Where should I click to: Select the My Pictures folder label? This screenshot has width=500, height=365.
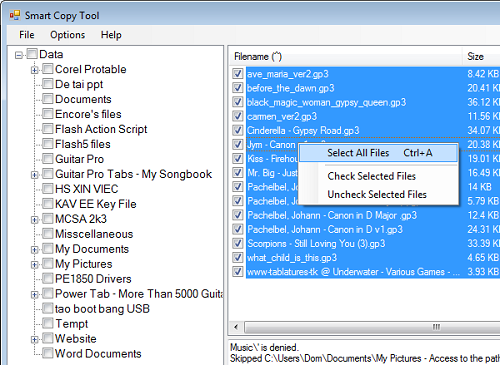point(84,264)
